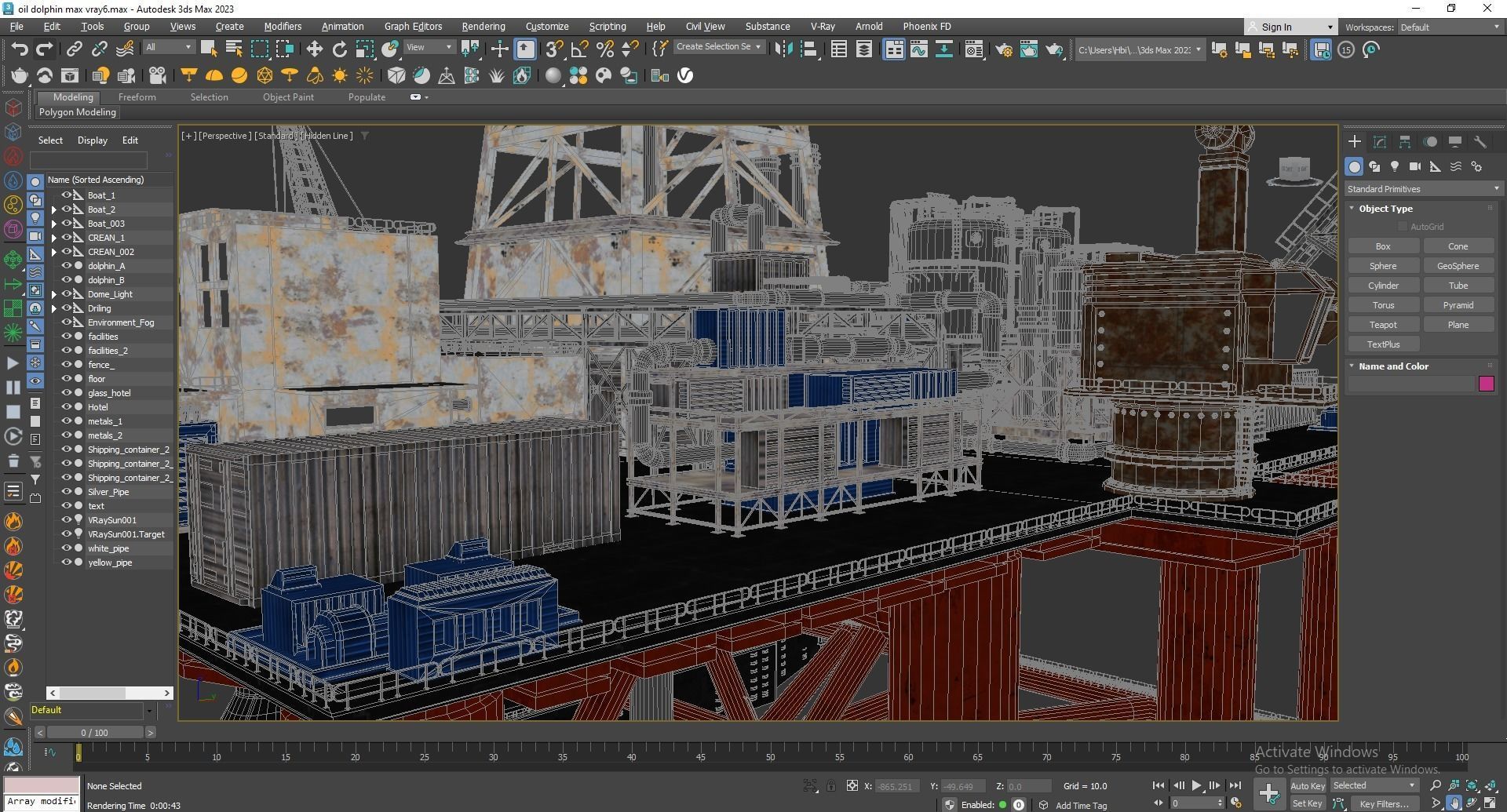
Task: Open the Utilities wrench panel icon
Action: [x=1480, y=142]
